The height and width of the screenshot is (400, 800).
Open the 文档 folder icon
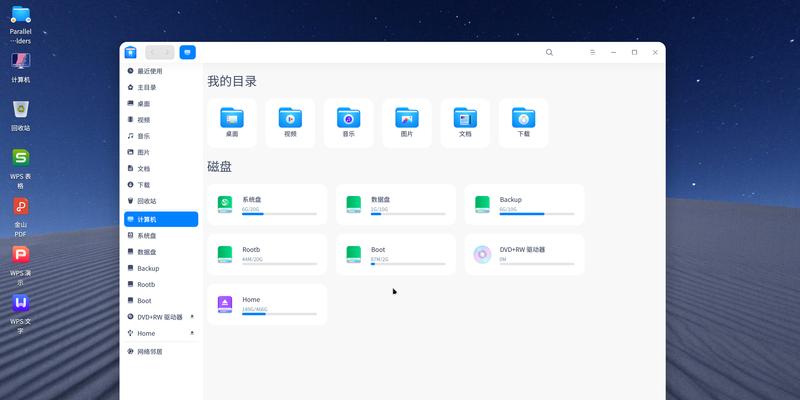tap(465, 118)
